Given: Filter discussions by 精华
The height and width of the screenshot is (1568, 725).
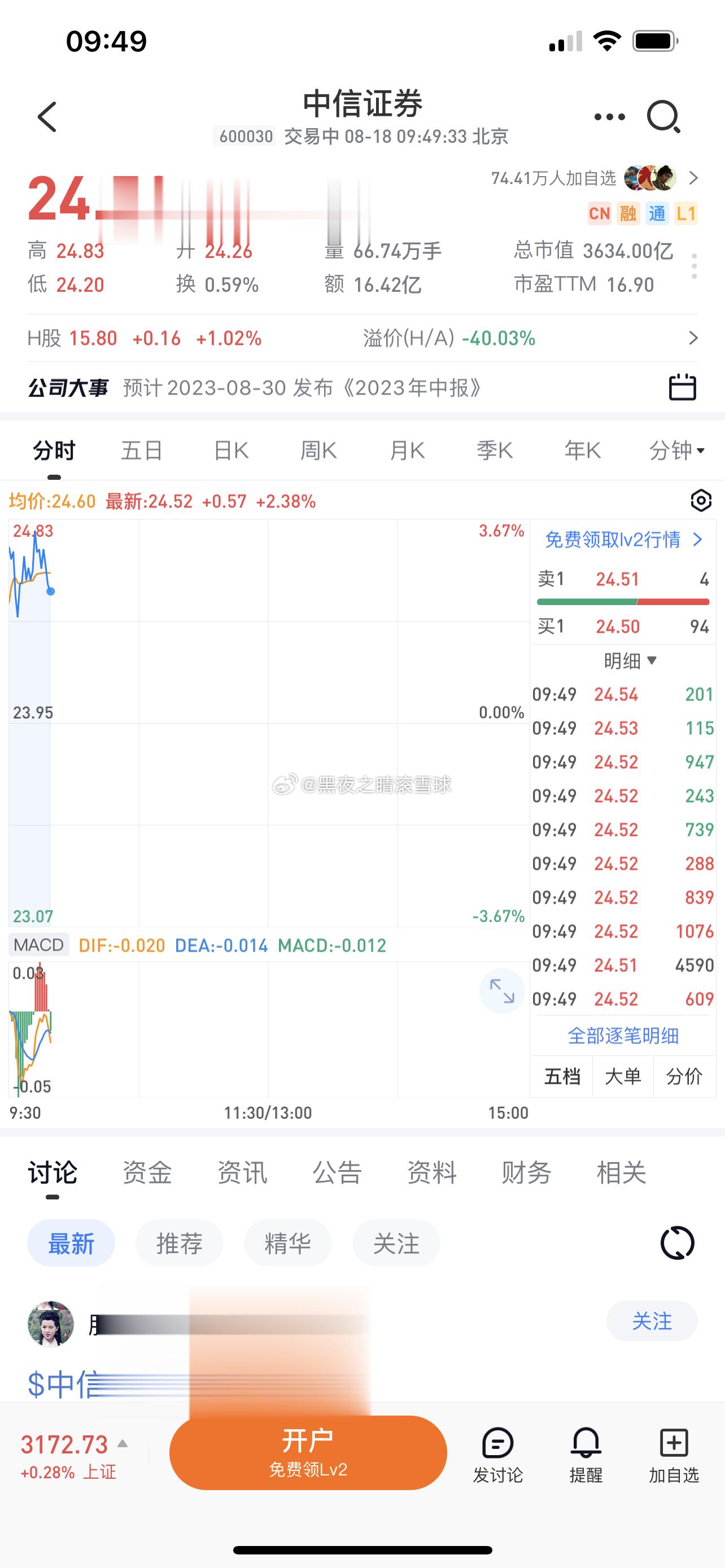Looking at the screenshot, I should tap(287, 1243).
